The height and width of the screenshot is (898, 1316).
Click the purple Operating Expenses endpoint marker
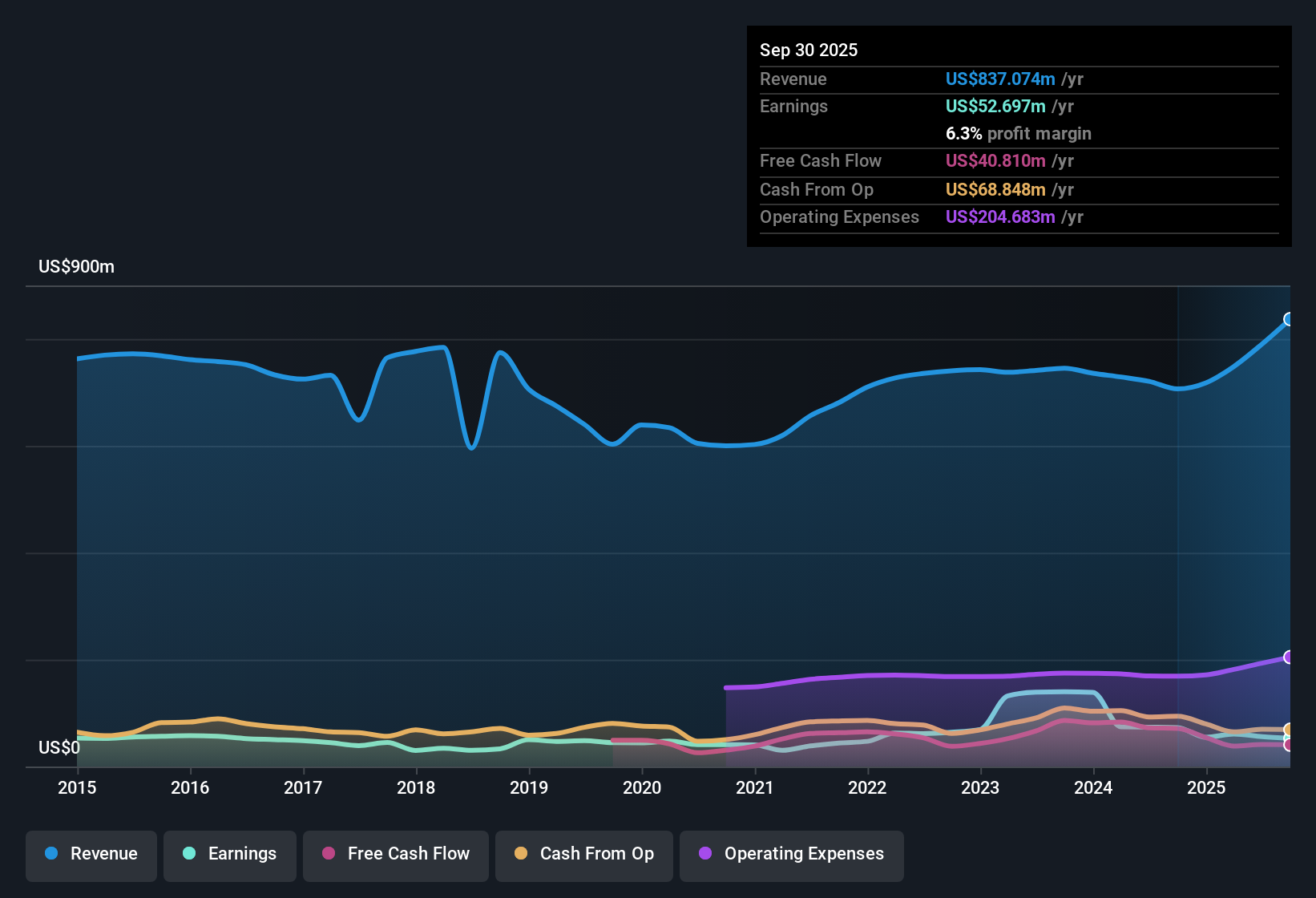click(1289, 657)
